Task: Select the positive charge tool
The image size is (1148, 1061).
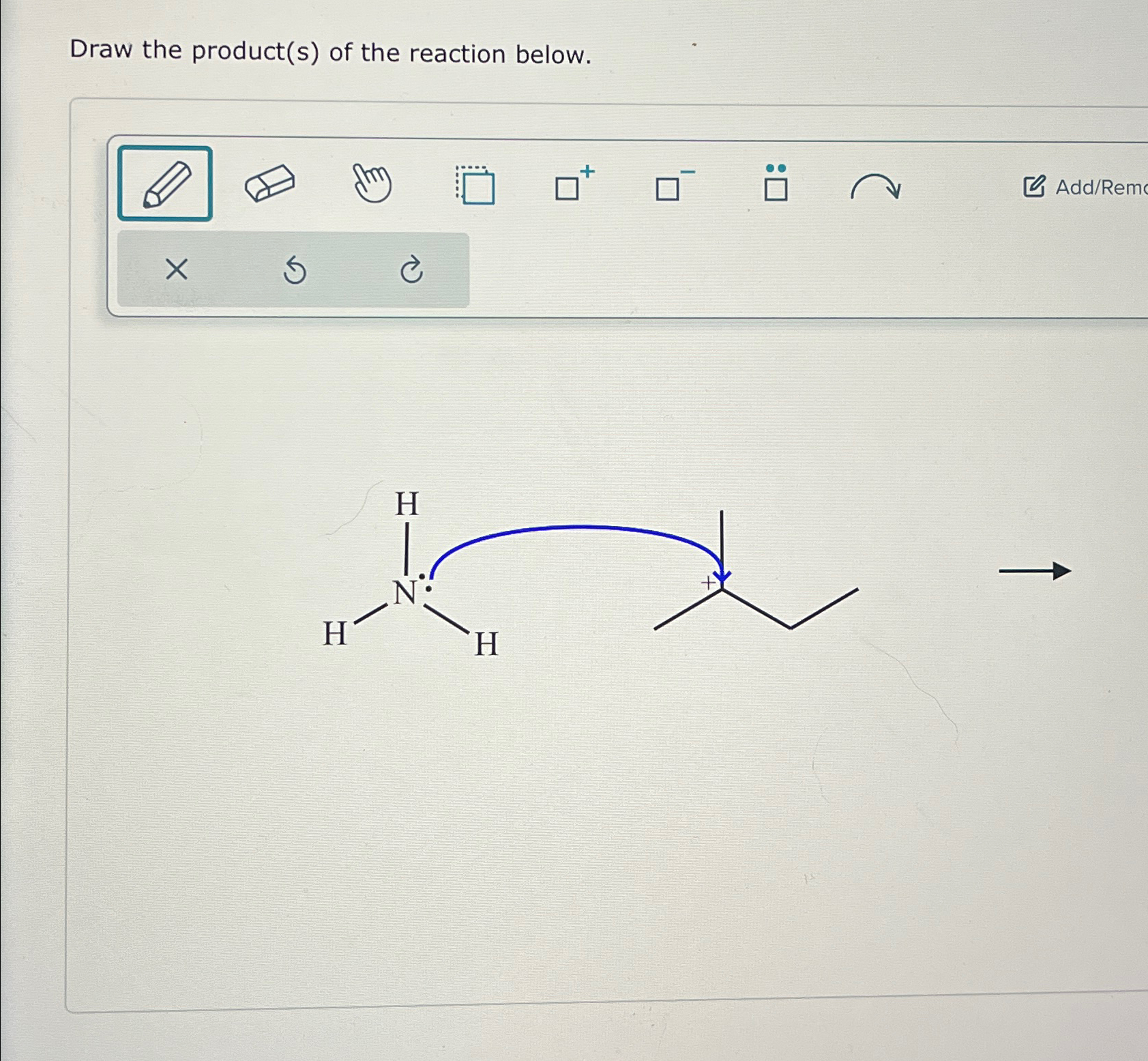Action: pyautogui.click(x=570, y=186)
